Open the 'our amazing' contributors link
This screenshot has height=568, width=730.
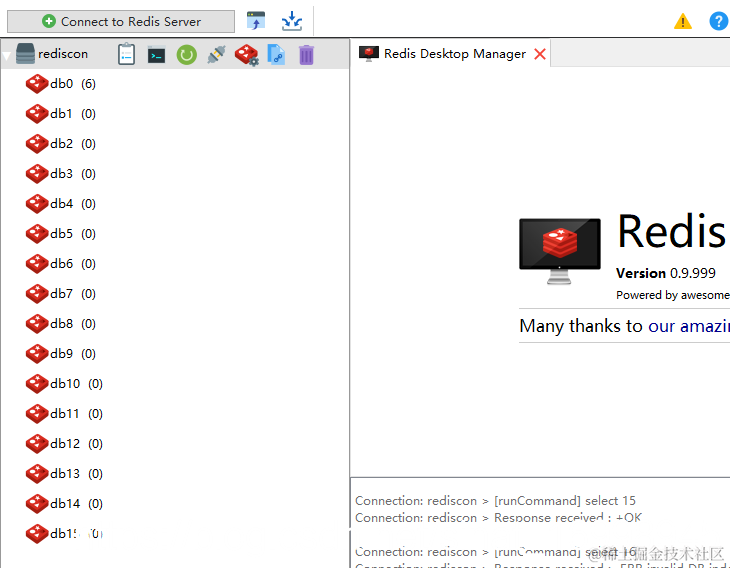[x=689, y=326]
